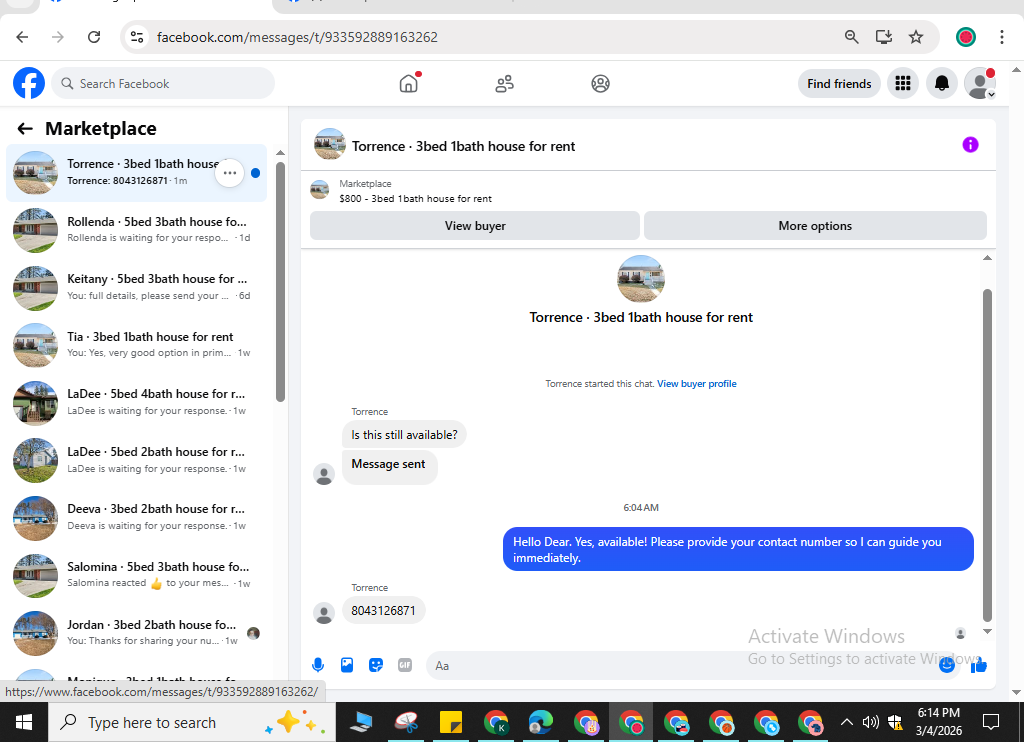1024x742 pixels.
Task: Open the Facebook menu grid icon
Action: 903,84
